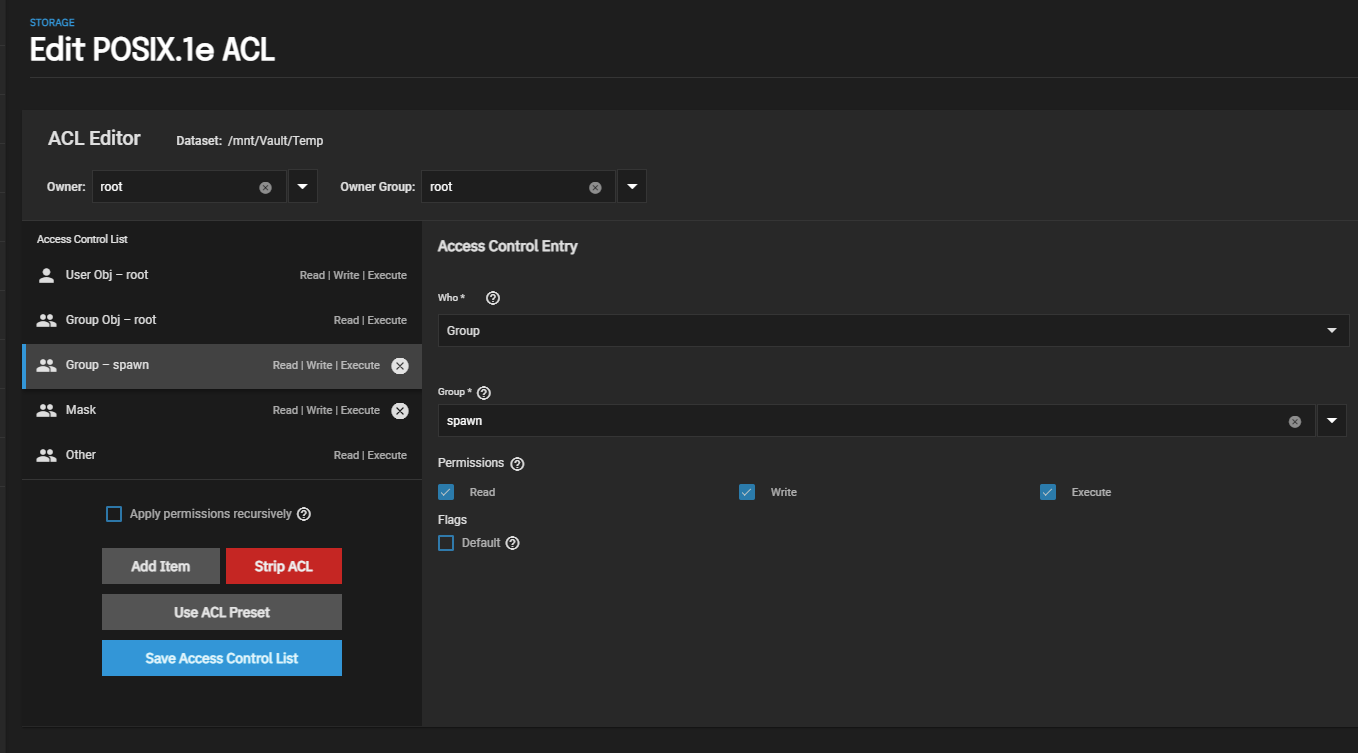Screen dimensions: 1358x753
Task: Delete the Mask entry with its X icon
Action: 400,411
